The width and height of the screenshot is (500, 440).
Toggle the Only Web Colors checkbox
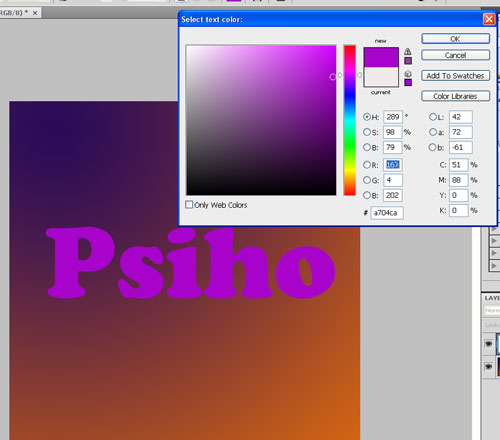[189, 204]
